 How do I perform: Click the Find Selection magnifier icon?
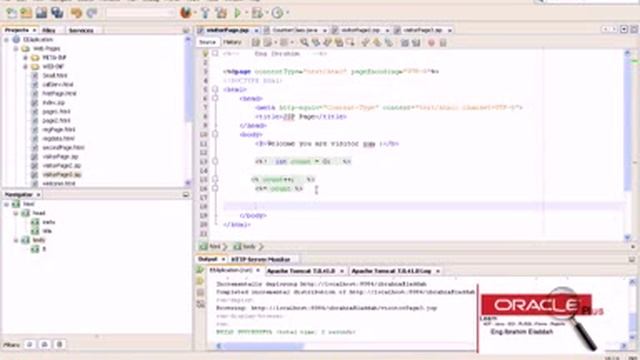304,42
